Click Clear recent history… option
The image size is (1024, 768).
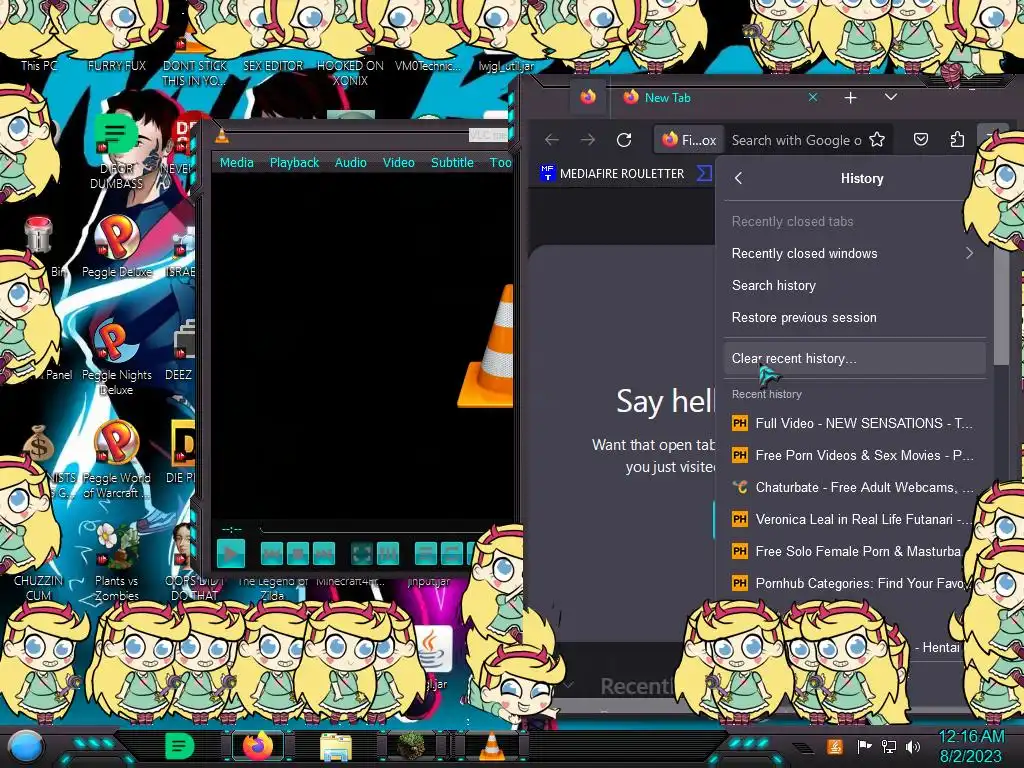(x=854, y=359)
